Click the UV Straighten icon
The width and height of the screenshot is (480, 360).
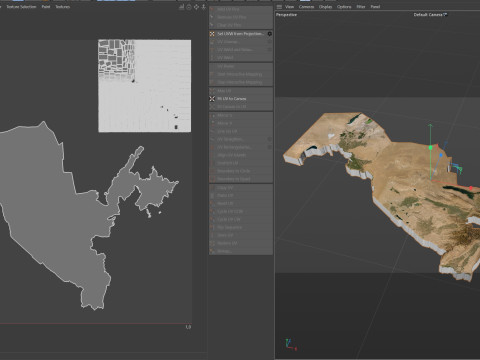coord(212,139)
